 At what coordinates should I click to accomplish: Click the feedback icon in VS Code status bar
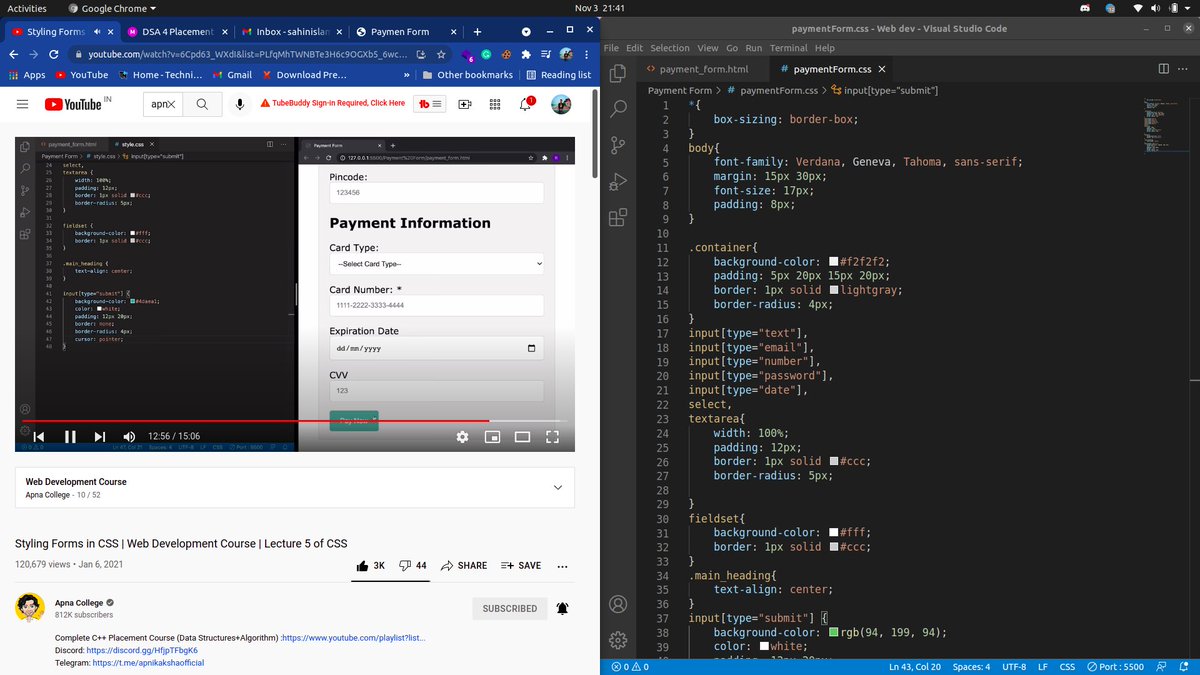[x=1161, y=667]
